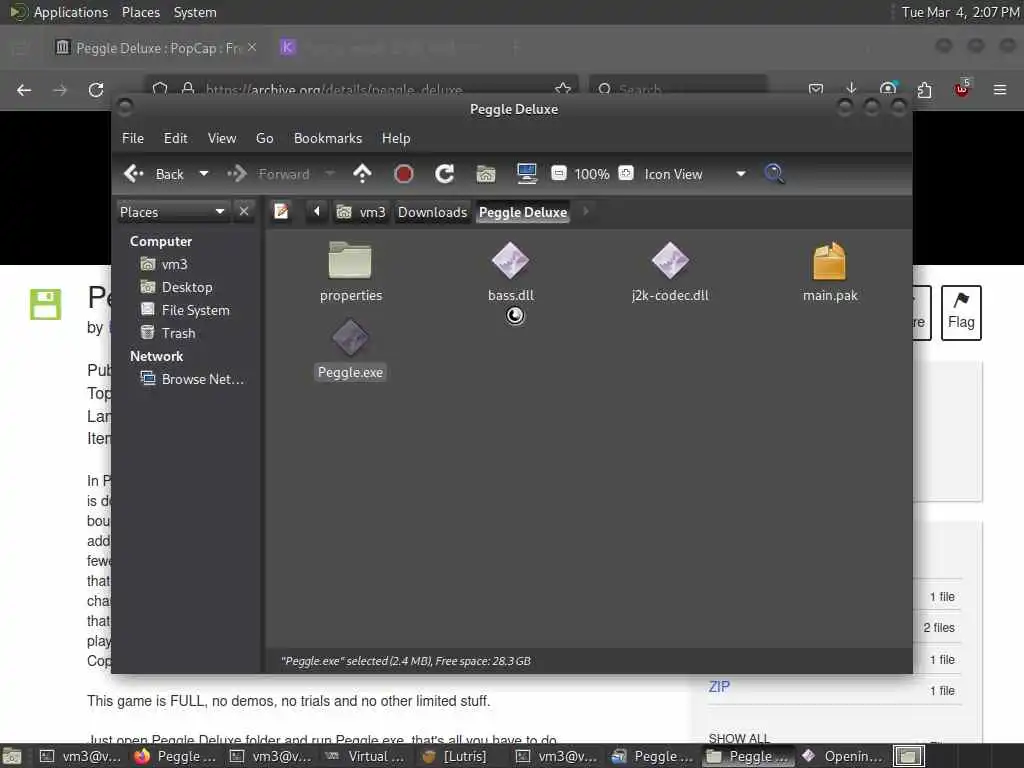Reload the browser page
Screen dimensions: 1024x768
96,89
